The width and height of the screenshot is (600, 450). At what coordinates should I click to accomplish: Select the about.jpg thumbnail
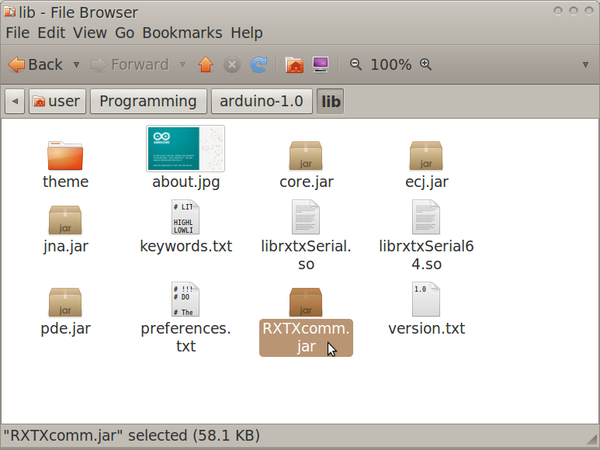click(185, 149)
